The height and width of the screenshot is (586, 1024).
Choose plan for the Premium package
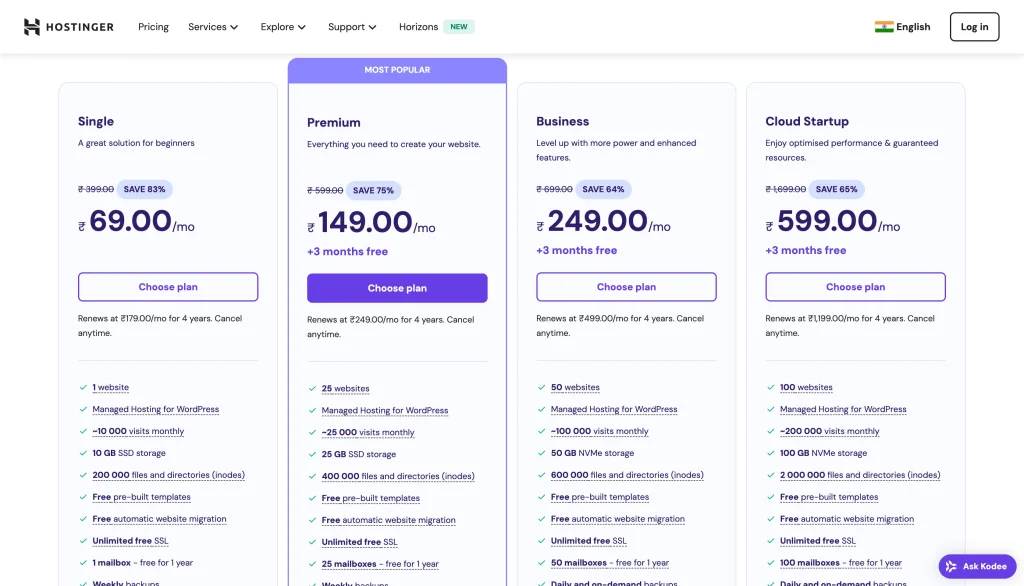click(397, 287)
